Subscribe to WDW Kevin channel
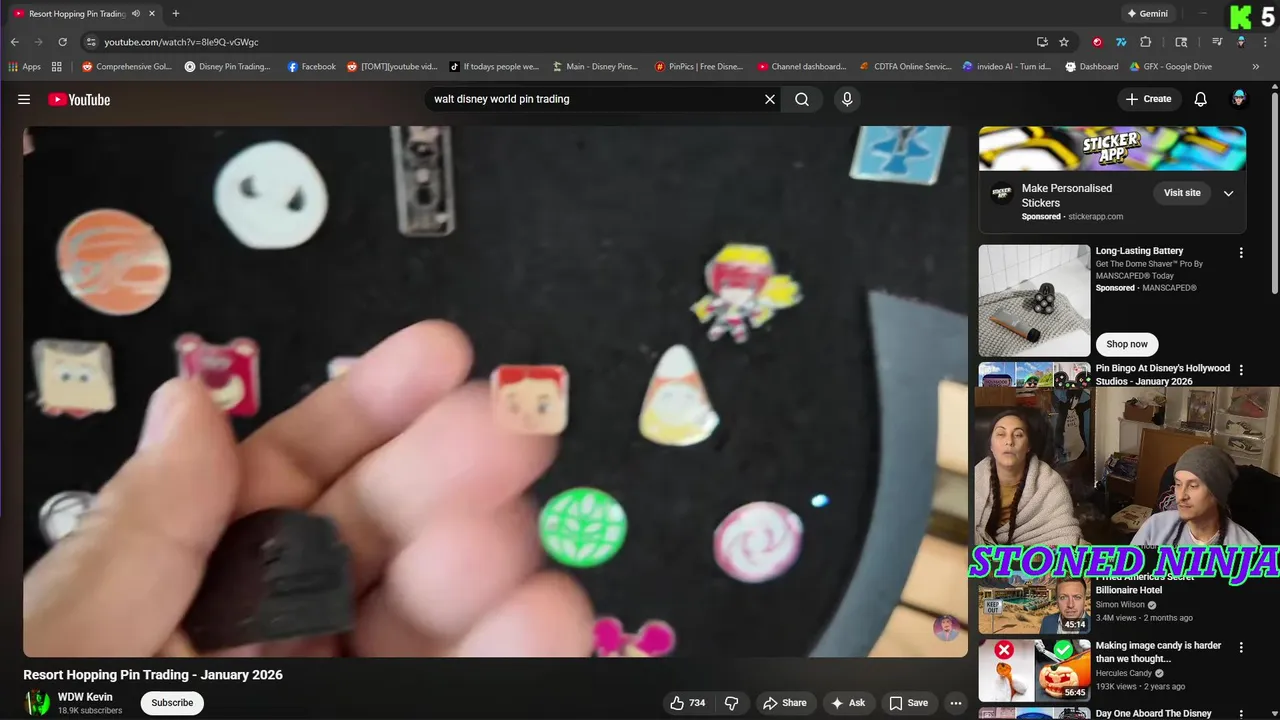 (172, 703)
